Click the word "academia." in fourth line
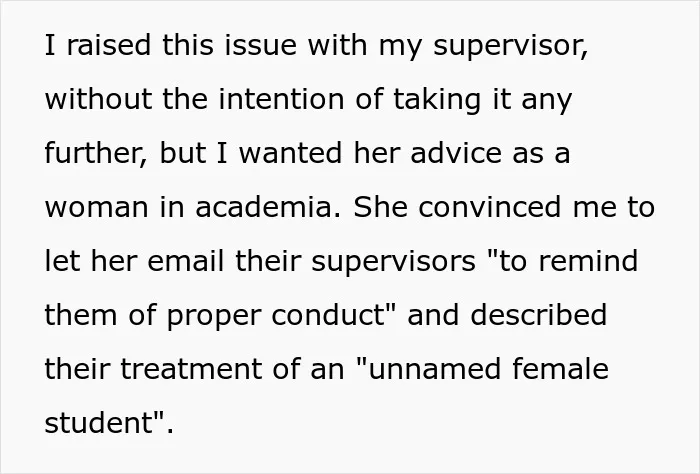 [268, 207]
